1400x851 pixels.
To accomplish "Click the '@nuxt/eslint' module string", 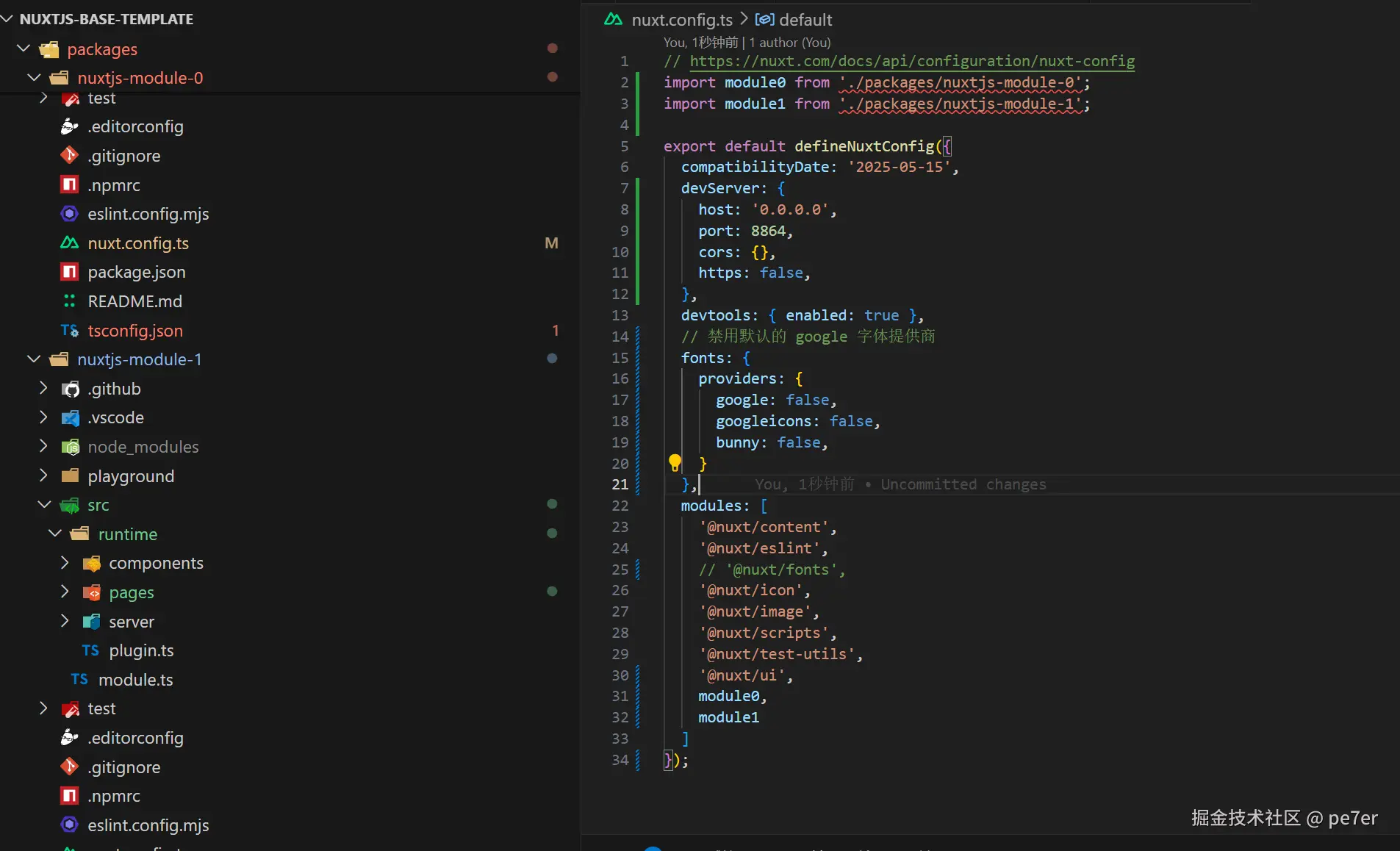I will pyautogui.click(x=759, y=548).
